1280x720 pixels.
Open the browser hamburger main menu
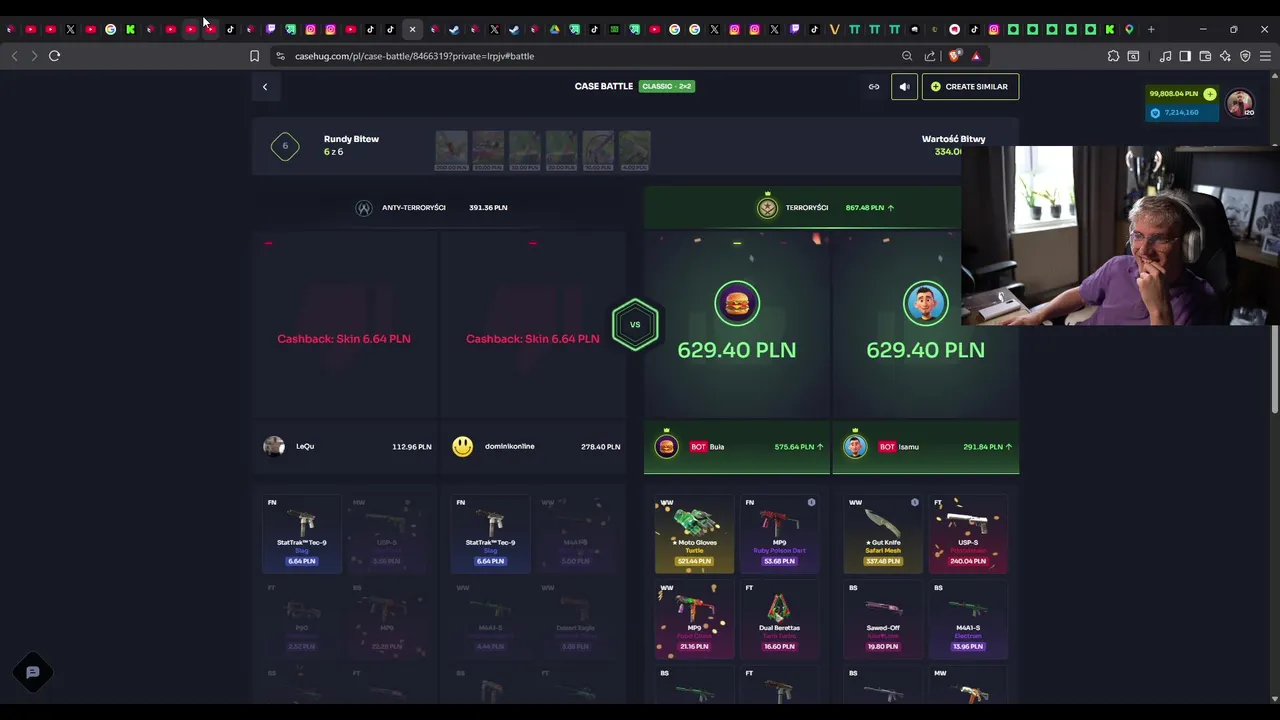[1265, 56]
